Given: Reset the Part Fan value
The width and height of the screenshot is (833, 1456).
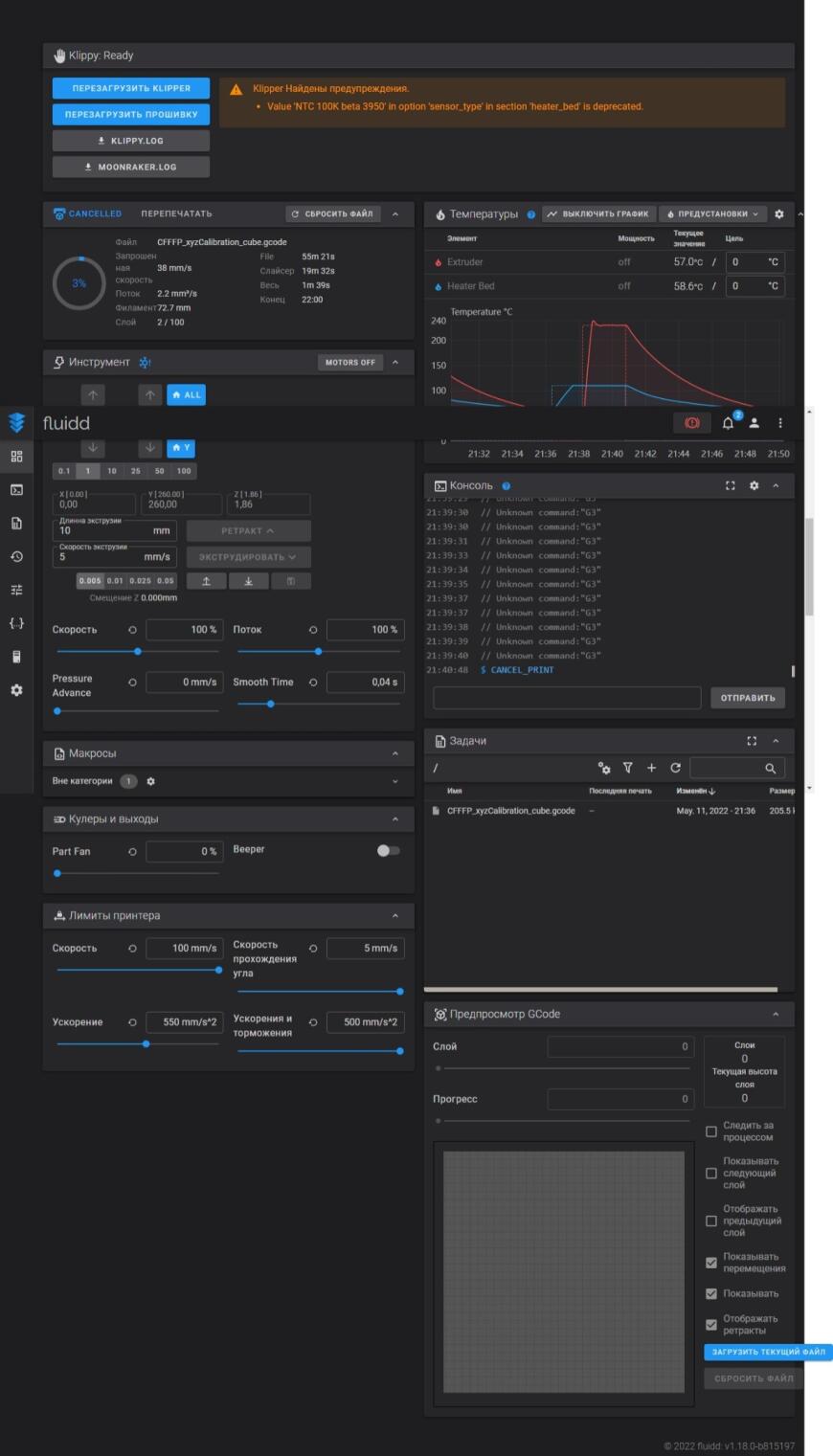Looking at the screenshot, I should [x=132, y=851].
